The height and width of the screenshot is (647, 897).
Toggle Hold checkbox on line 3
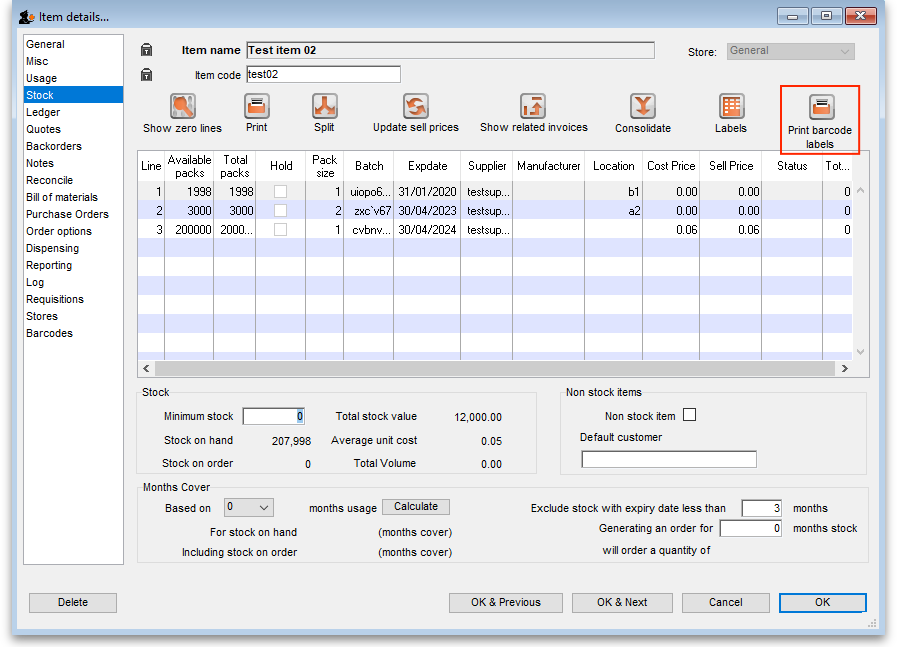coord(281,229)
